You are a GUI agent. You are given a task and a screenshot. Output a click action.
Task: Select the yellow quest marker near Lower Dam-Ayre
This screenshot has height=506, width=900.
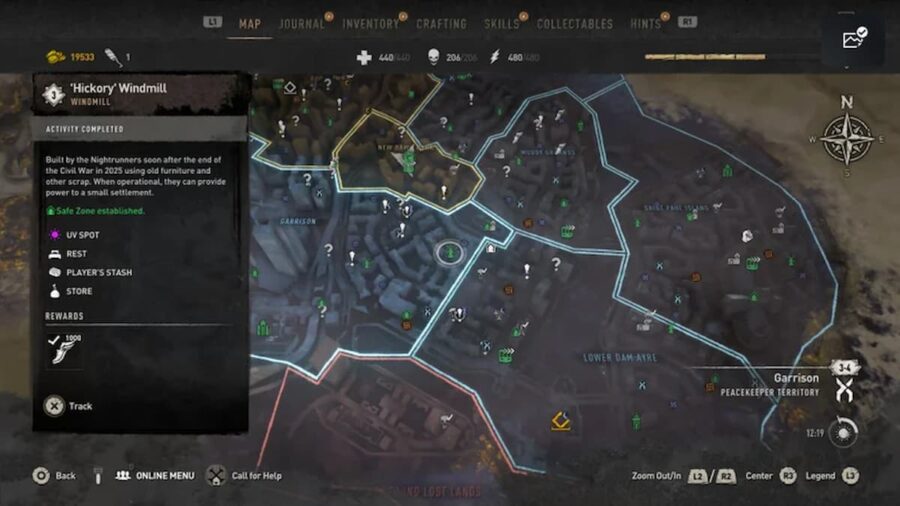(561, 421)
